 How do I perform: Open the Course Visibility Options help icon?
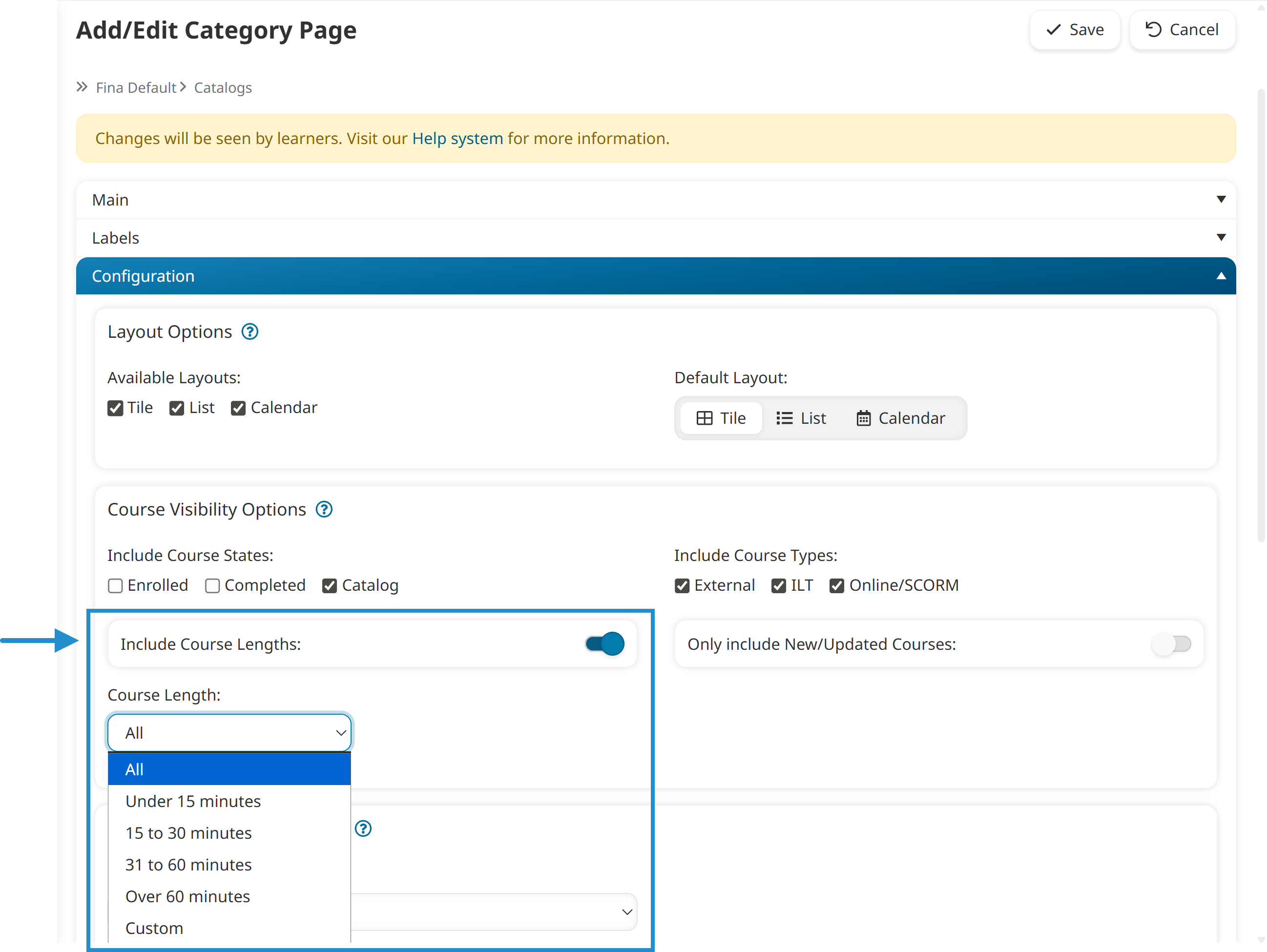(x=324, y=509)
